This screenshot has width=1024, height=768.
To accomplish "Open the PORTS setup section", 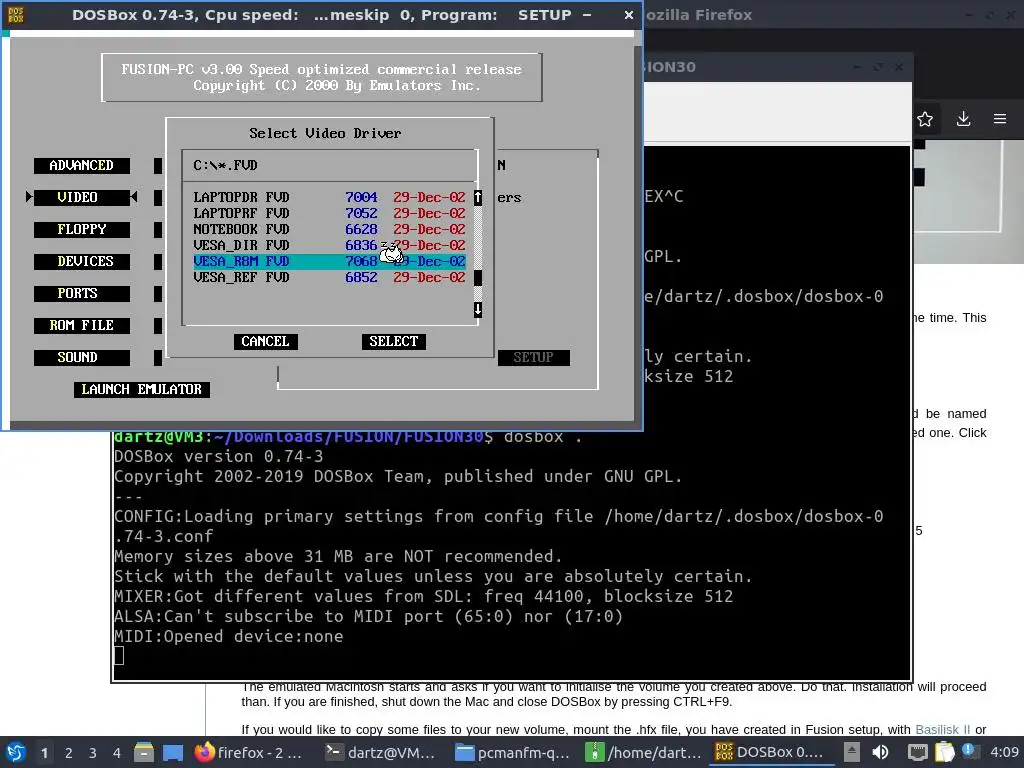I will pyautogui.click(x=82, y=294).
